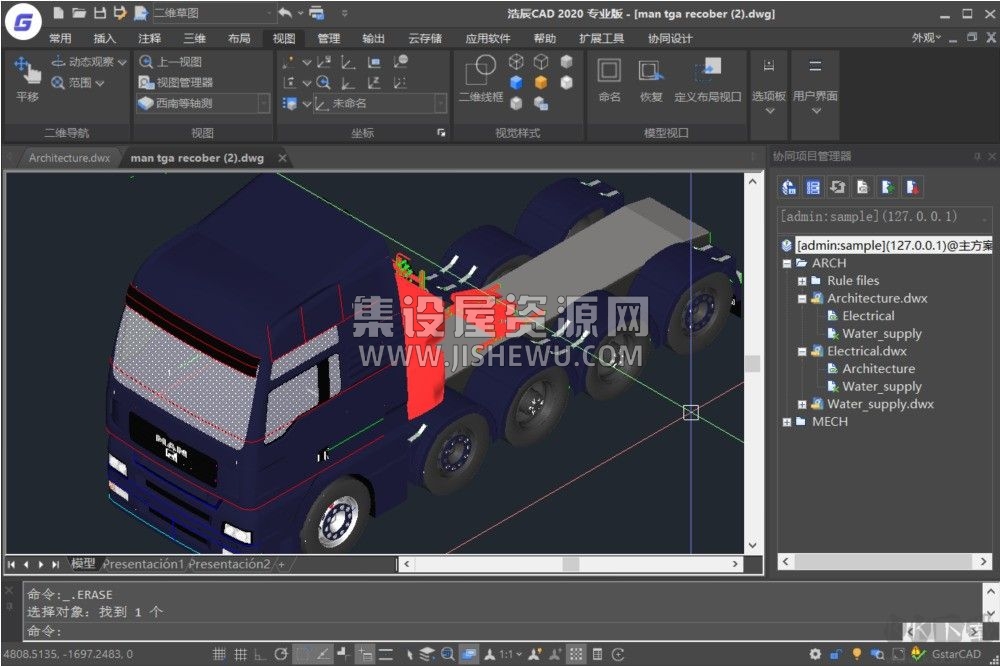Create a new file from quick access toolbar
1000x666 pixels.
coord(58,13)
